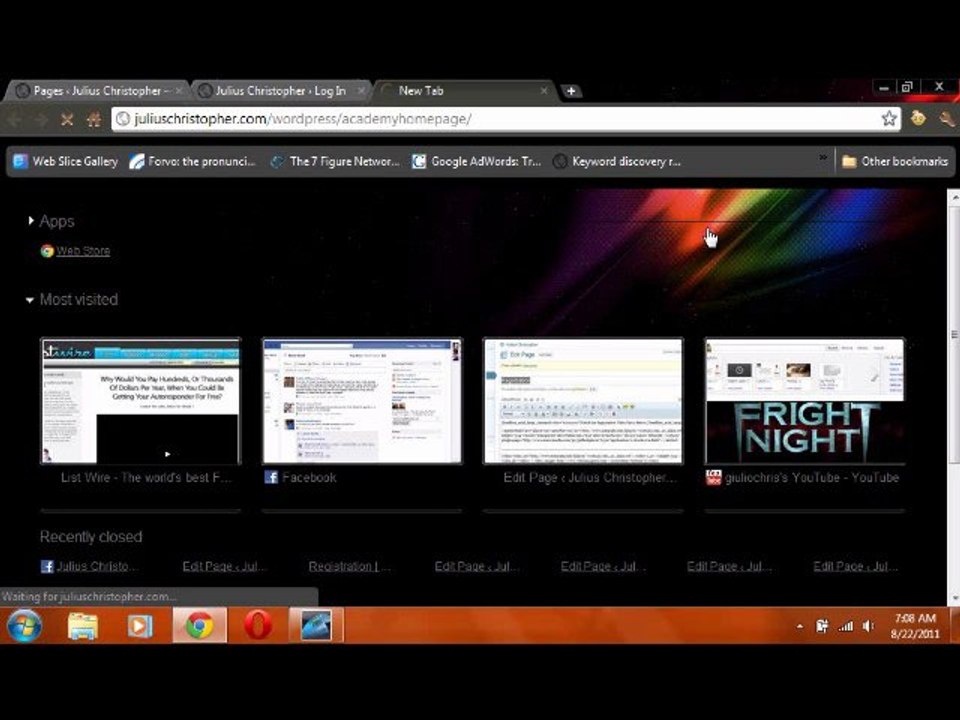Open a new tab with the plus button
Screen dimensions: 960x720
(571, 91)
